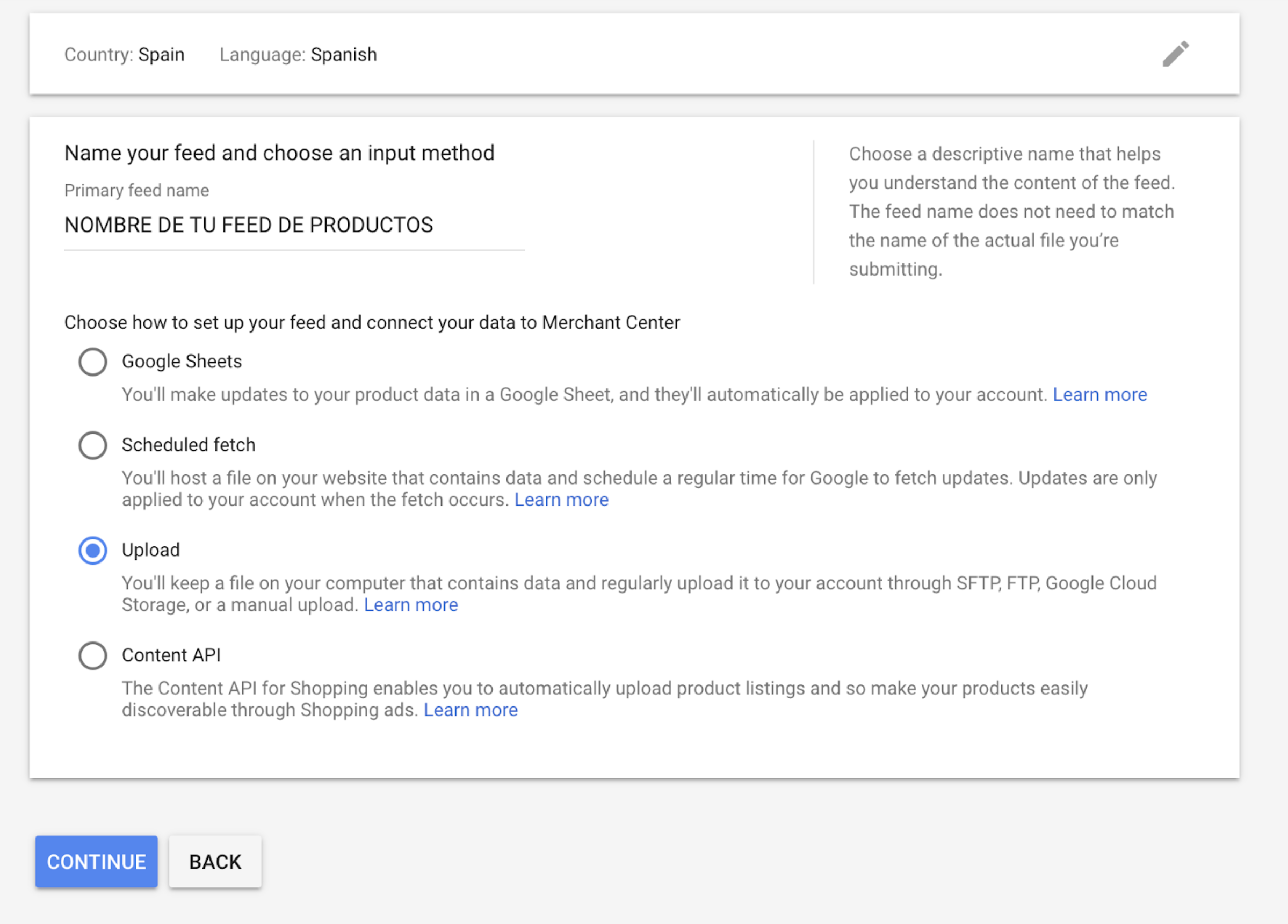Click the CONTINUE button
The image size is (1288, 924).
click(x=97, y=862)
